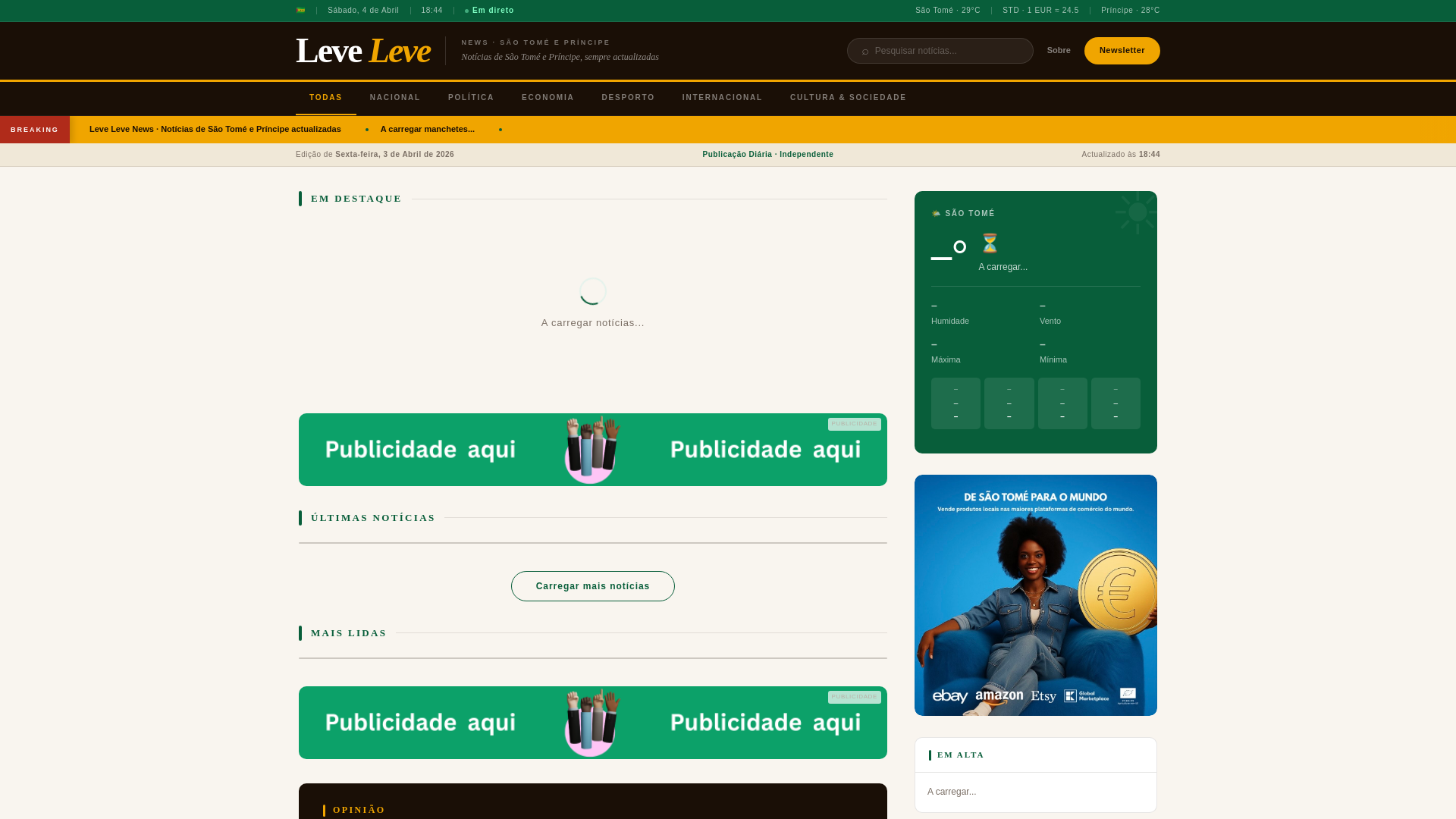Click the EM ALTA sidebar heading

click(961, 755)
